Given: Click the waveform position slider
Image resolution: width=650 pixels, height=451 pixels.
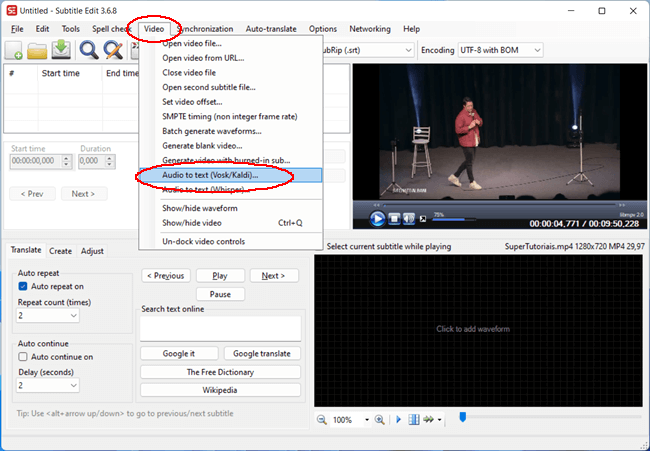Looking at the screenshot, I should pos(462,418).
